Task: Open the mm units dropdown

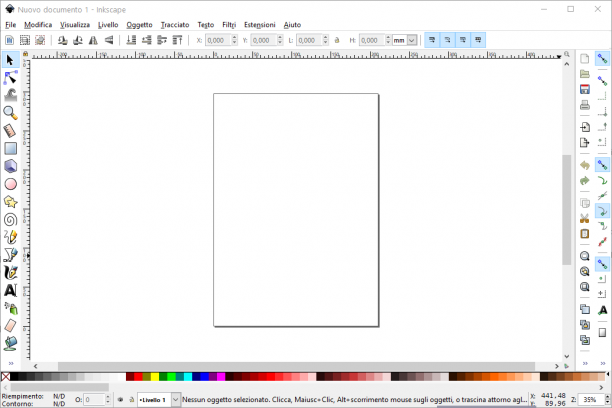Action: click(x=412, y=40)
